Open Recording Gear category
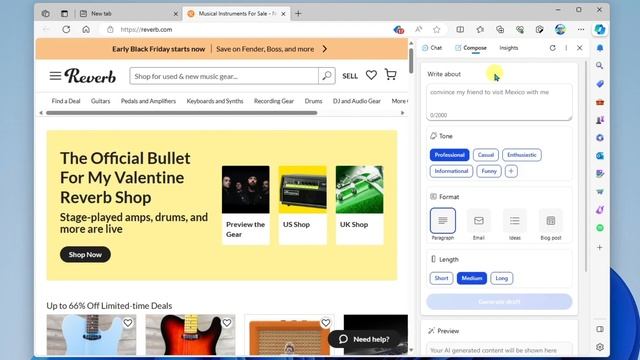This screenshot has width=640, height=360. (x=273, y=101)
